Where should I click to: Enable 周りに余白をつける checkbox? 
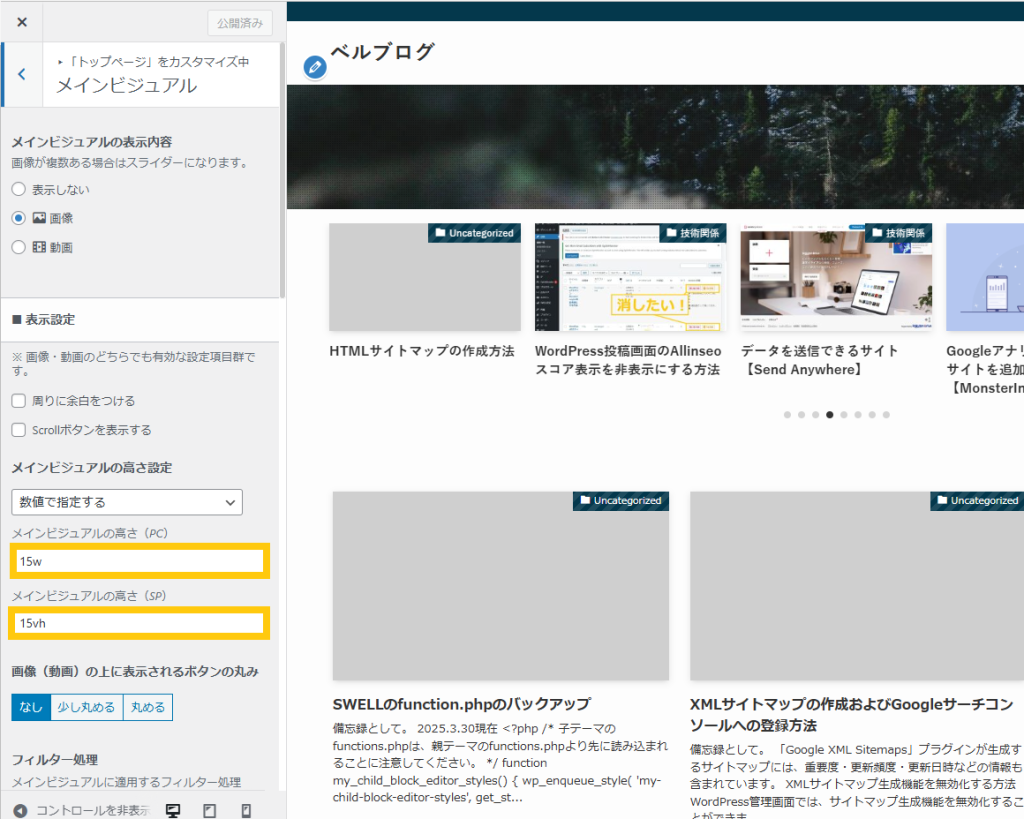(19, 401)
